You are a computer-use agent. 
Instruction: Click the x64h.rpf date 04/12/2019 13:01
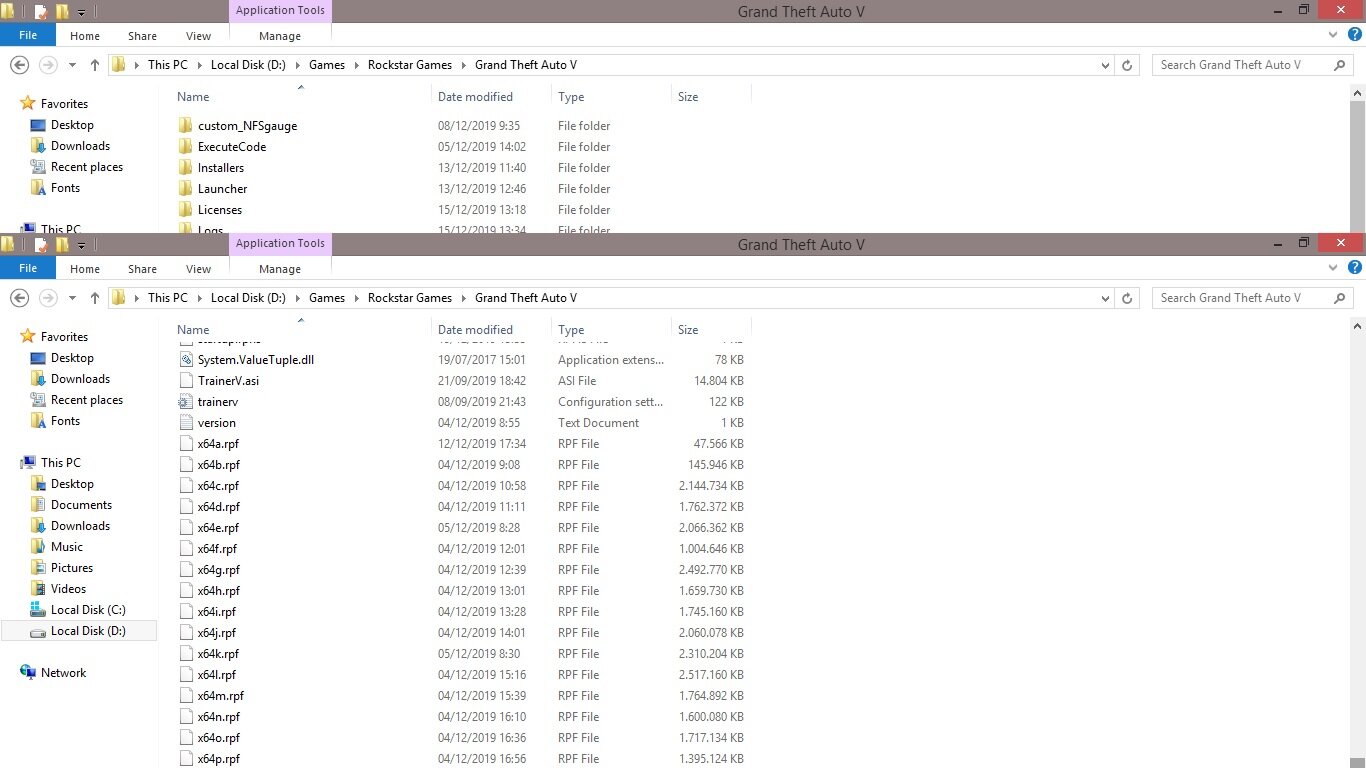482,591
